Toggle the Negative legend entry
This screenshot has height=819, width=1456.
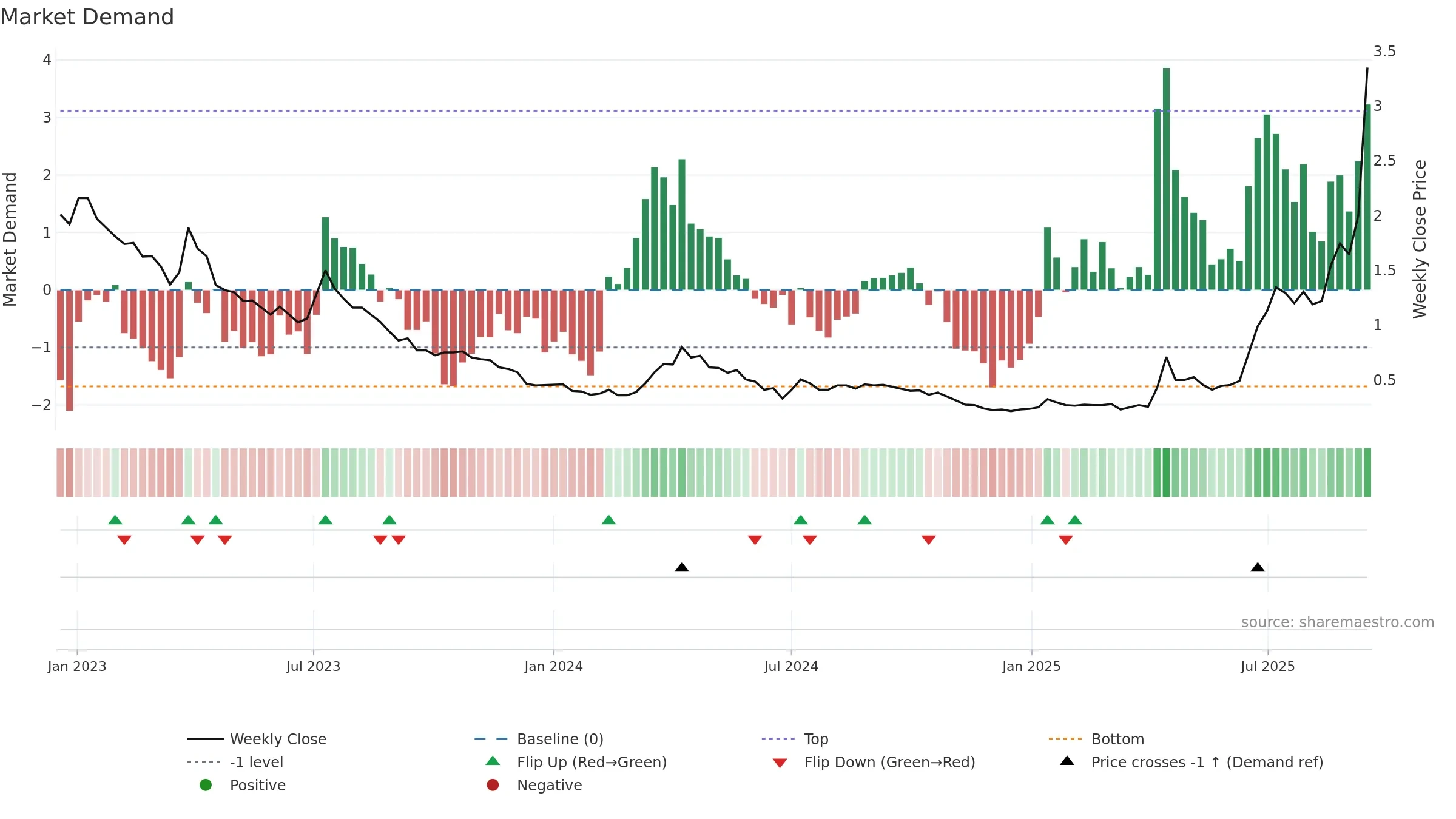tap(534, 785)
